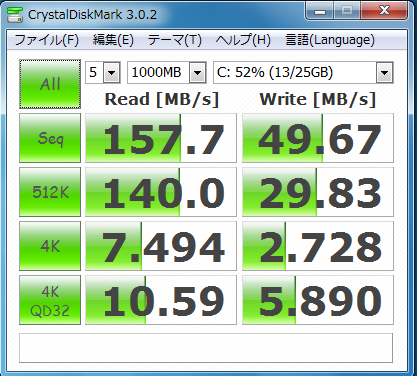Select the Seq read result 157.7
The height and width of the screenshot is (376, 417).
(161, 138)
